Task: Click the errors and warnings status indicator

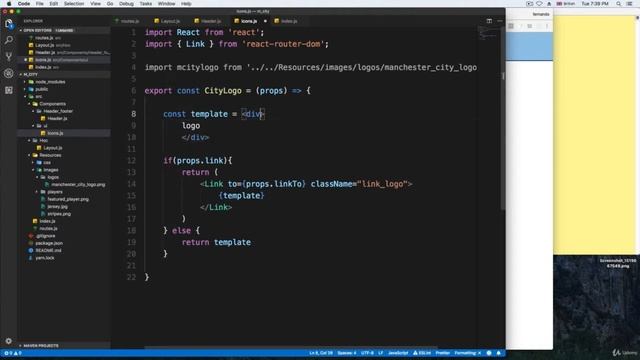Action: point(13,353)
